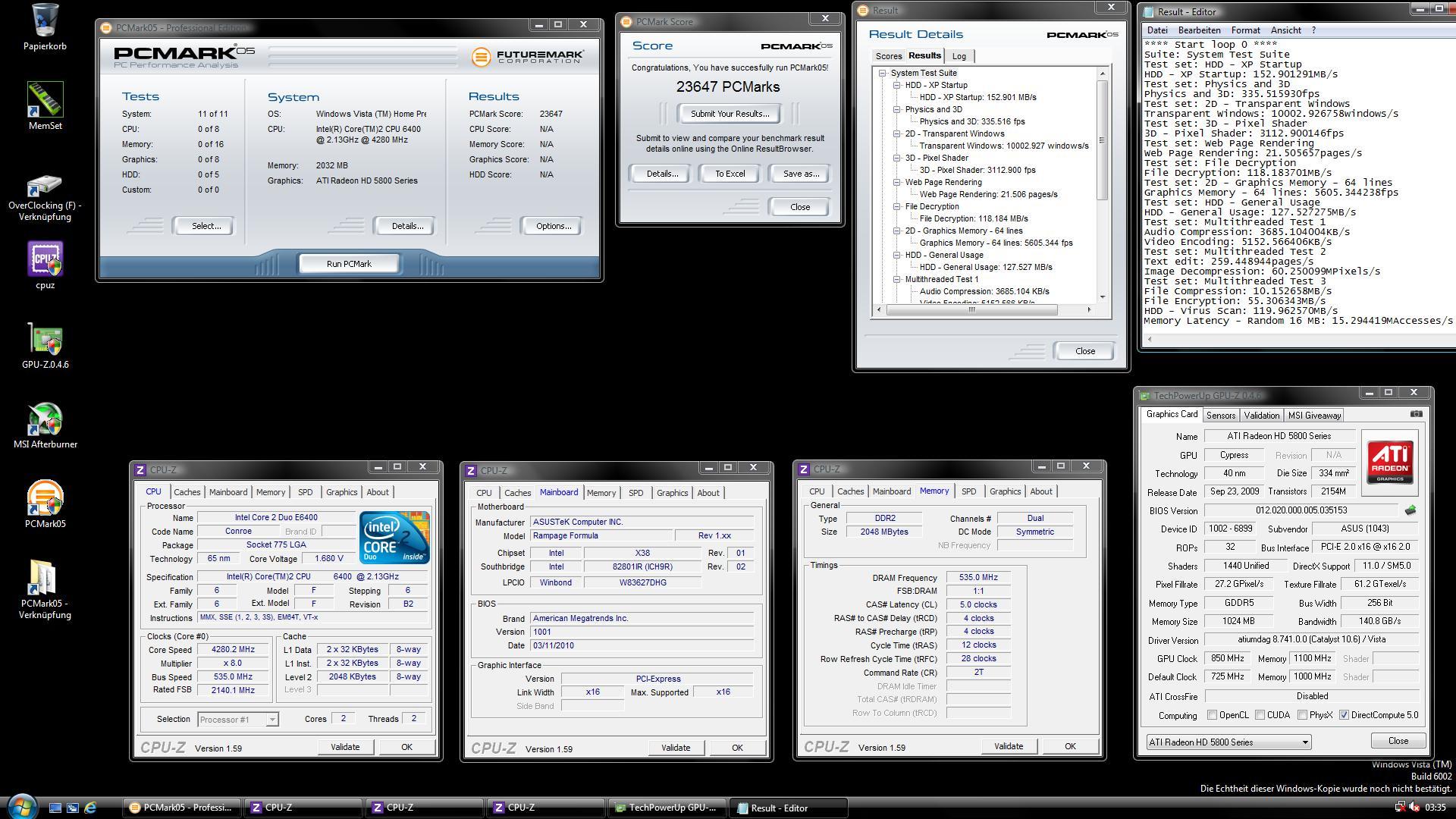Click Save as... in PCMark Score
This screenshot has width=1456, height=819.
point(800,174)
